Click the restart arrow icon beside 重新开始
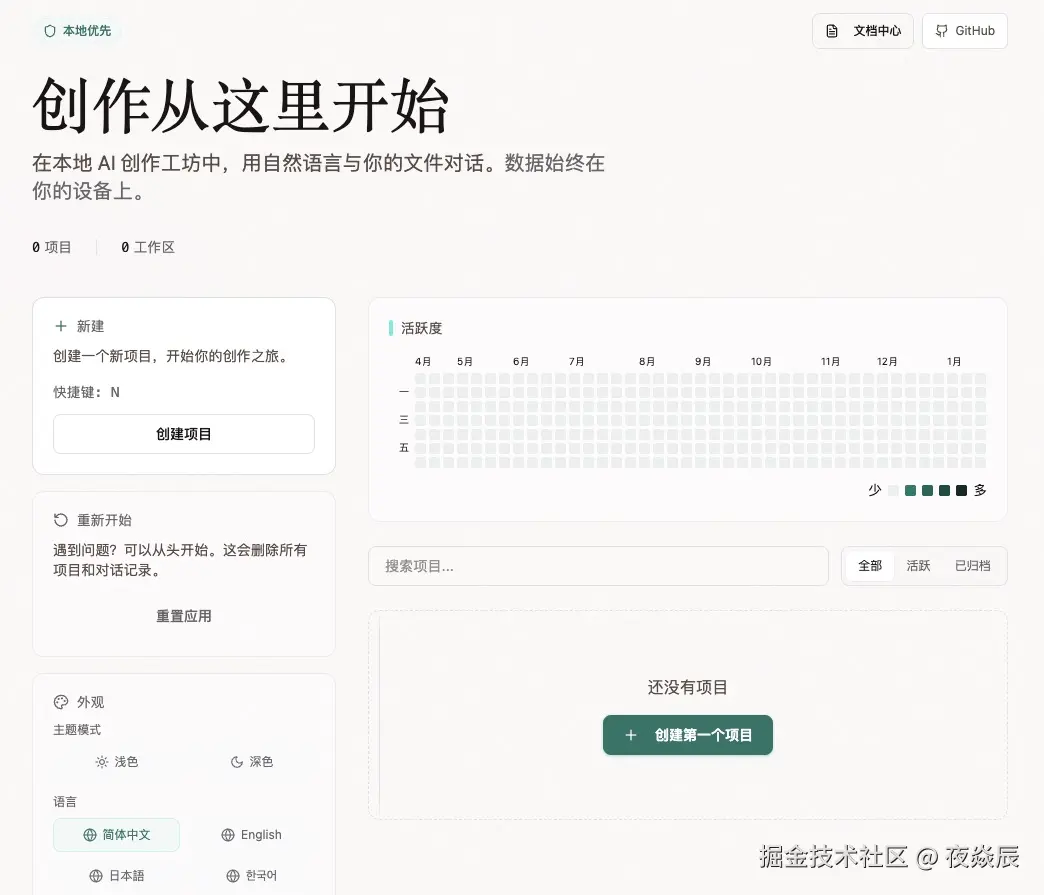The image size is (1044, 895). pyautogui.click(x=61, y=520)
